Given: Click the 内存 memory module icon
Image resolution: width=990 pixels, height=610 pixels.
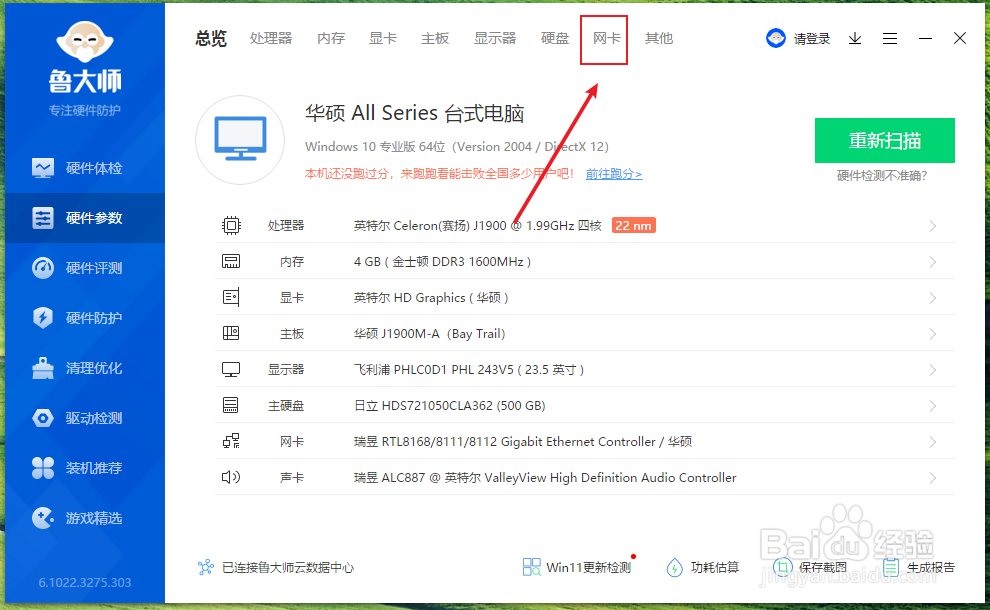Looking at the screenshot, I should (231, 261).
